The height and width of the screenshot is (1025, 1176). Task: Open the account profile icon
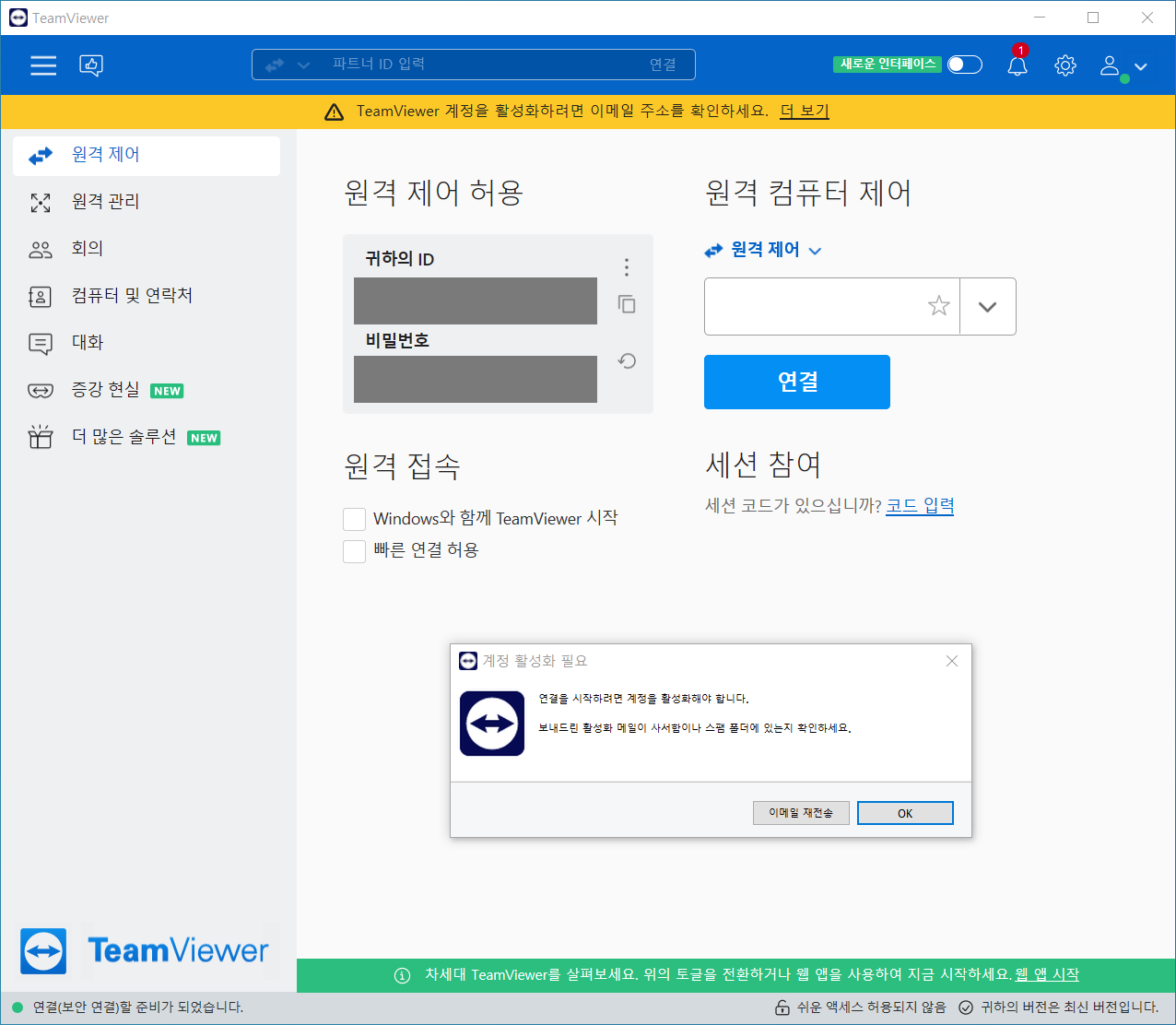(1109, 65)
